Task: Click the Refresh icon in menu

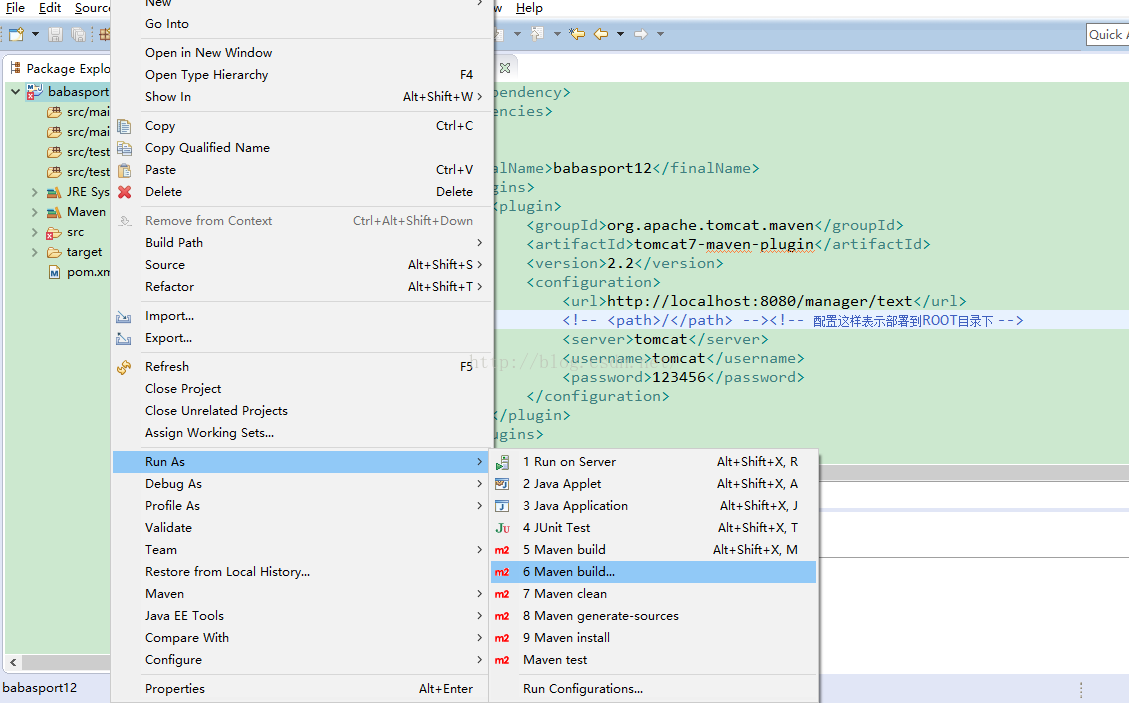Action: [x=124, y=367]
